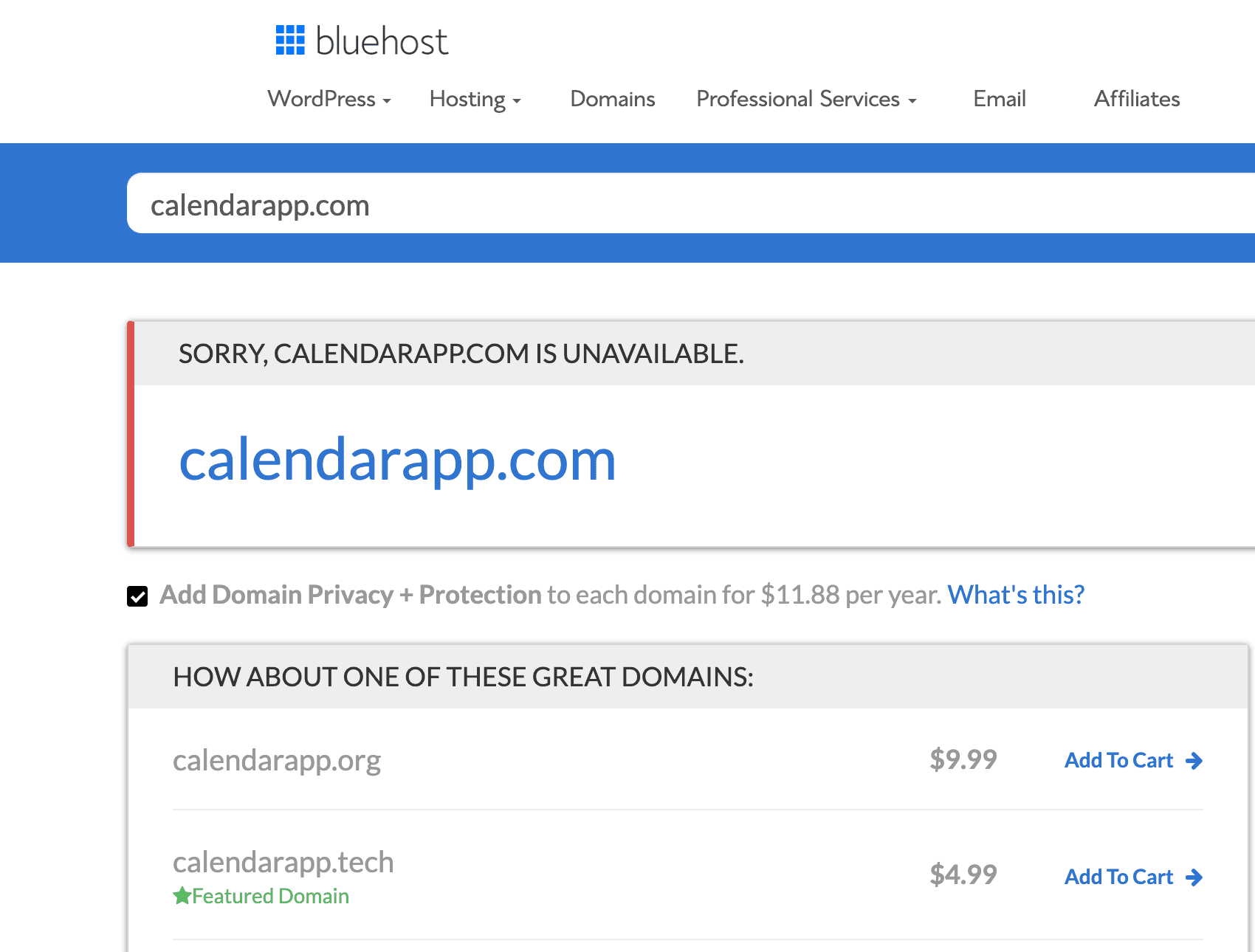Open the Domains menu item
Screen dimensions: 1255x952
[612, 99]
